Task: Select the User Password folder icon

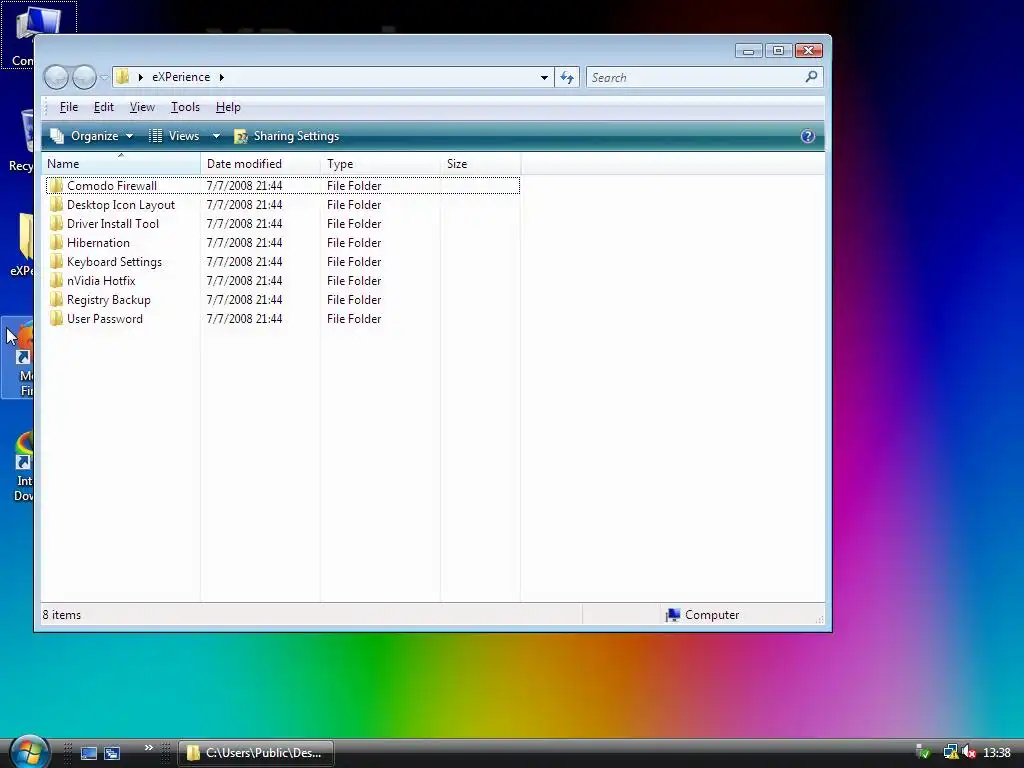Action: (x=56, y=319)
